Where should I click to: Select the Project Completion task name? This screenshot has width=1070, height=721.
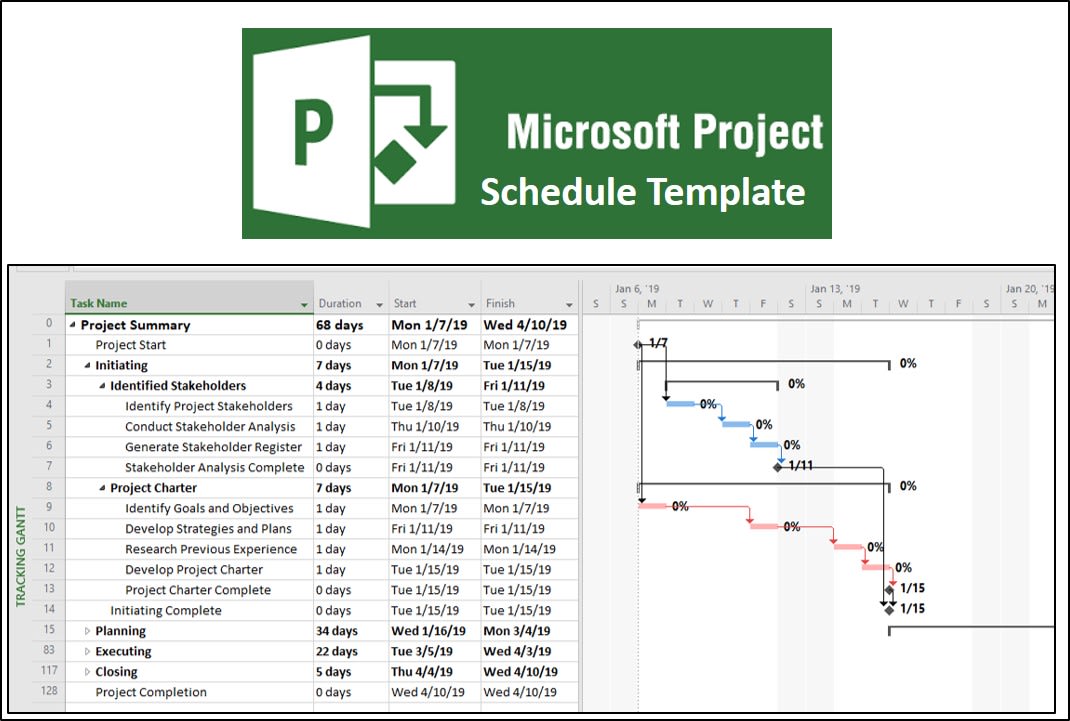(x=151, y=692)
